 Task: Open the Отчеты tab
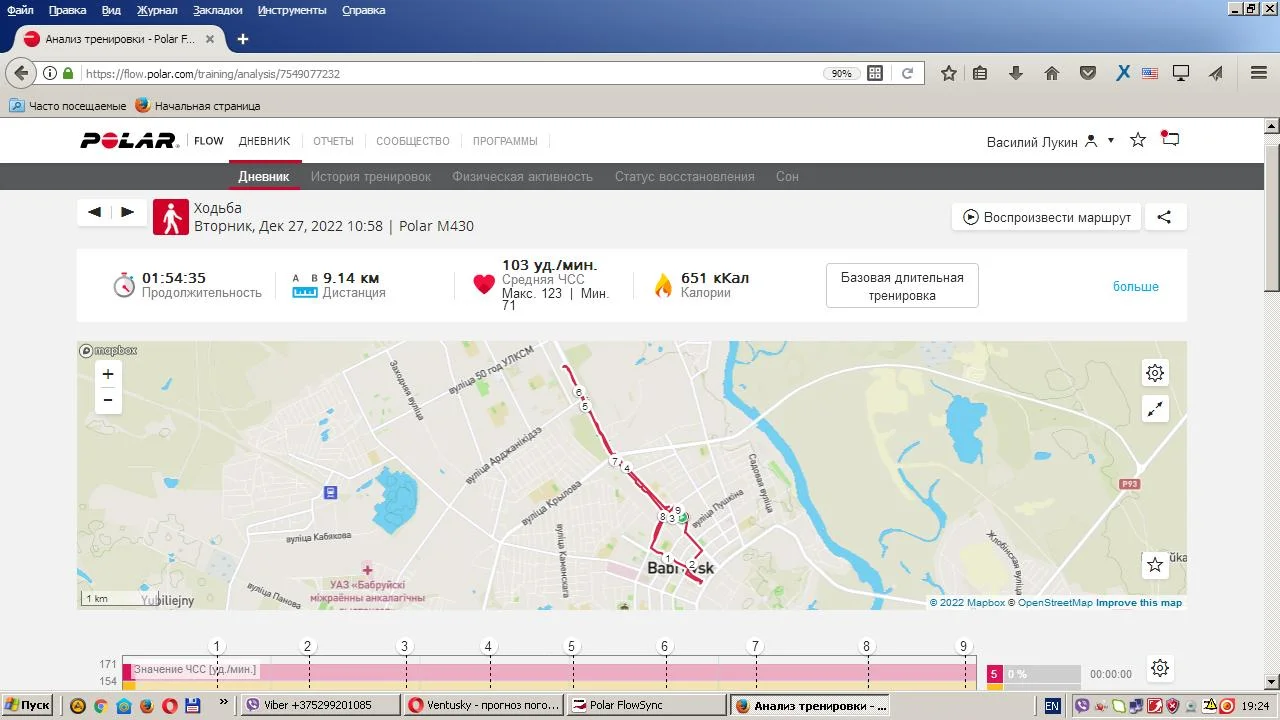[x=333, y=141]
